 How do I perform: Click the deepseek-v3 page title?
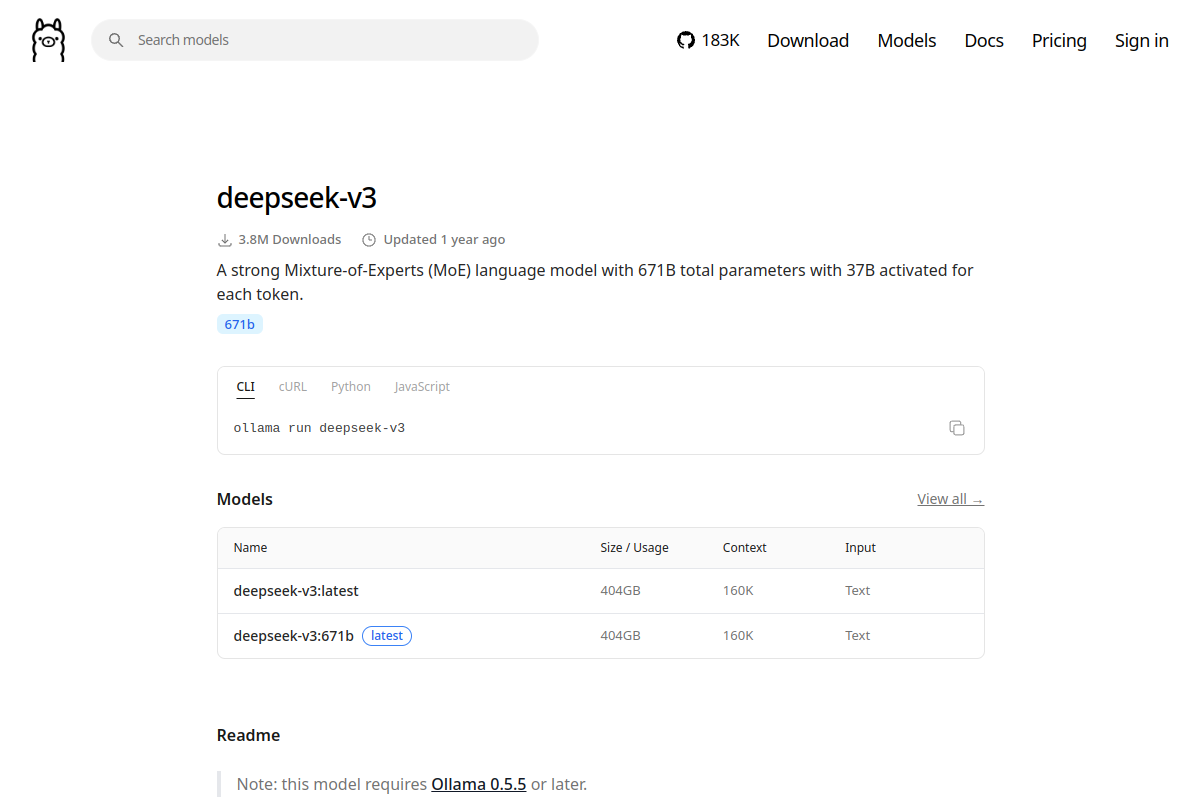click(297, 197)
